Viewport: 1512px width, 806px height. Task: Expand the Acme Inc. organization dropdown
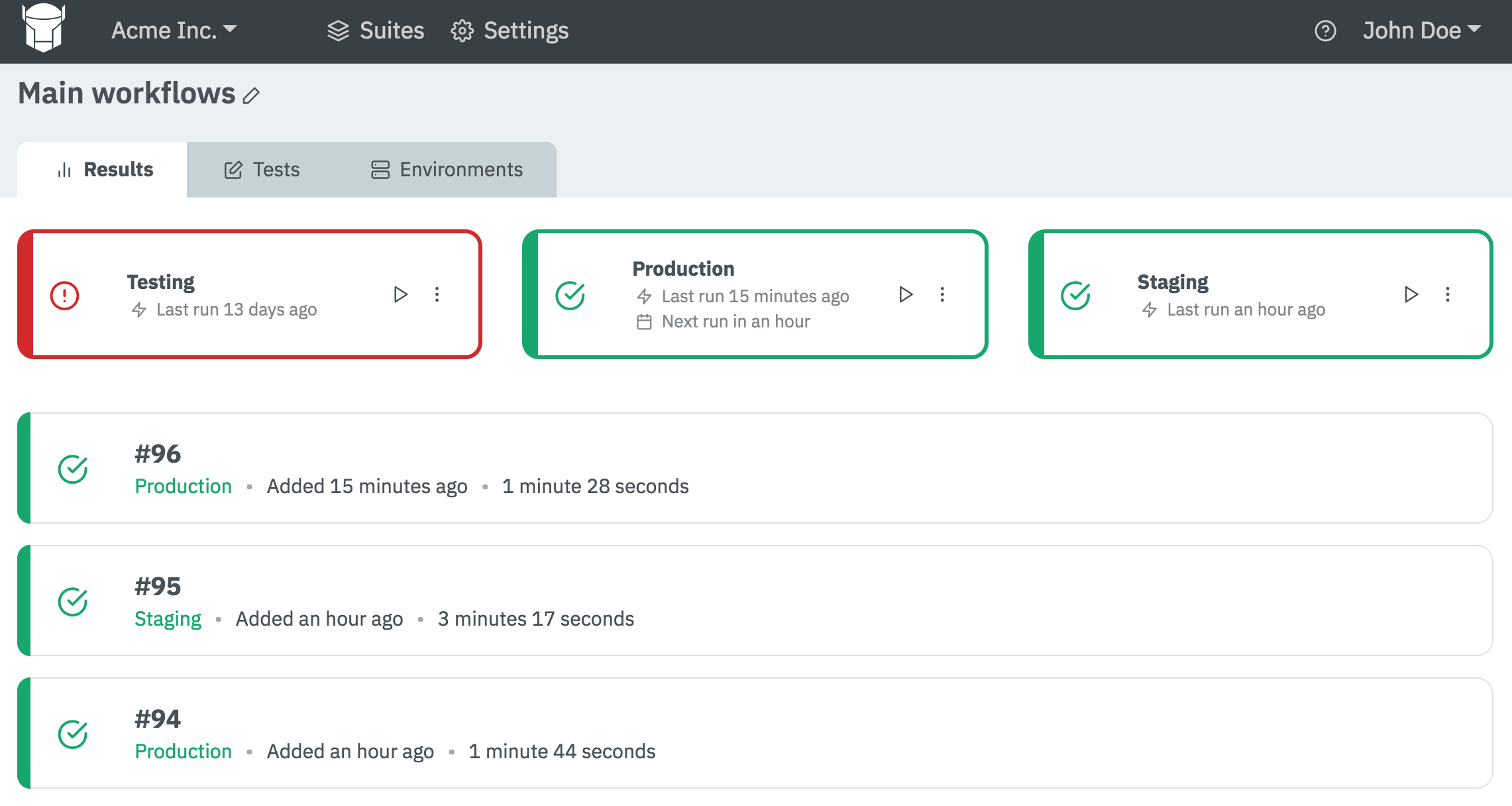point(174,30)
